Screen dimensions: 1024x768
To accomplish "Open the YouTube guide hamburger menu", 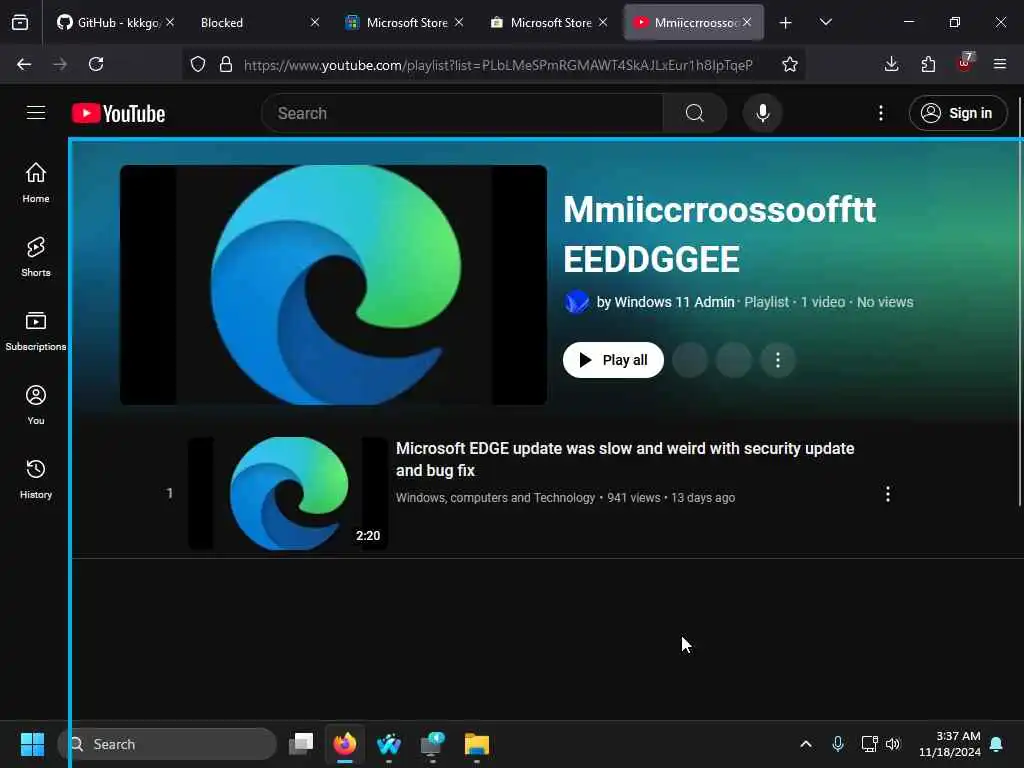I will [36, 113].
